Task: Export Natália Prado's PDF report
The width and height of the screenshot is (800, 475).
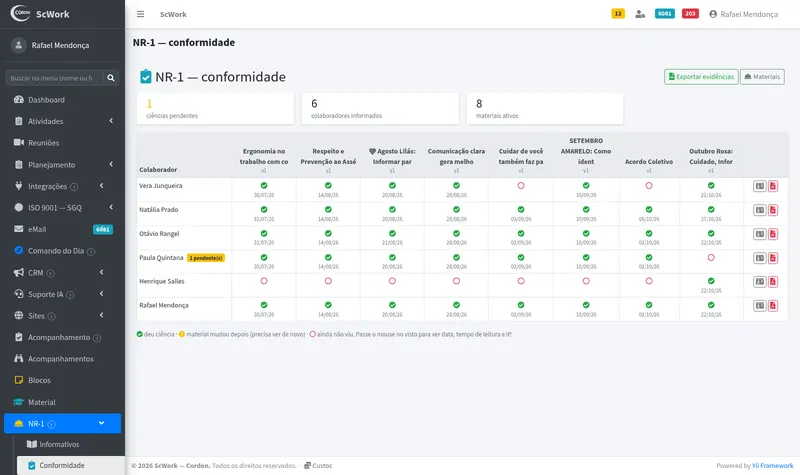Action: click(773, 210)
